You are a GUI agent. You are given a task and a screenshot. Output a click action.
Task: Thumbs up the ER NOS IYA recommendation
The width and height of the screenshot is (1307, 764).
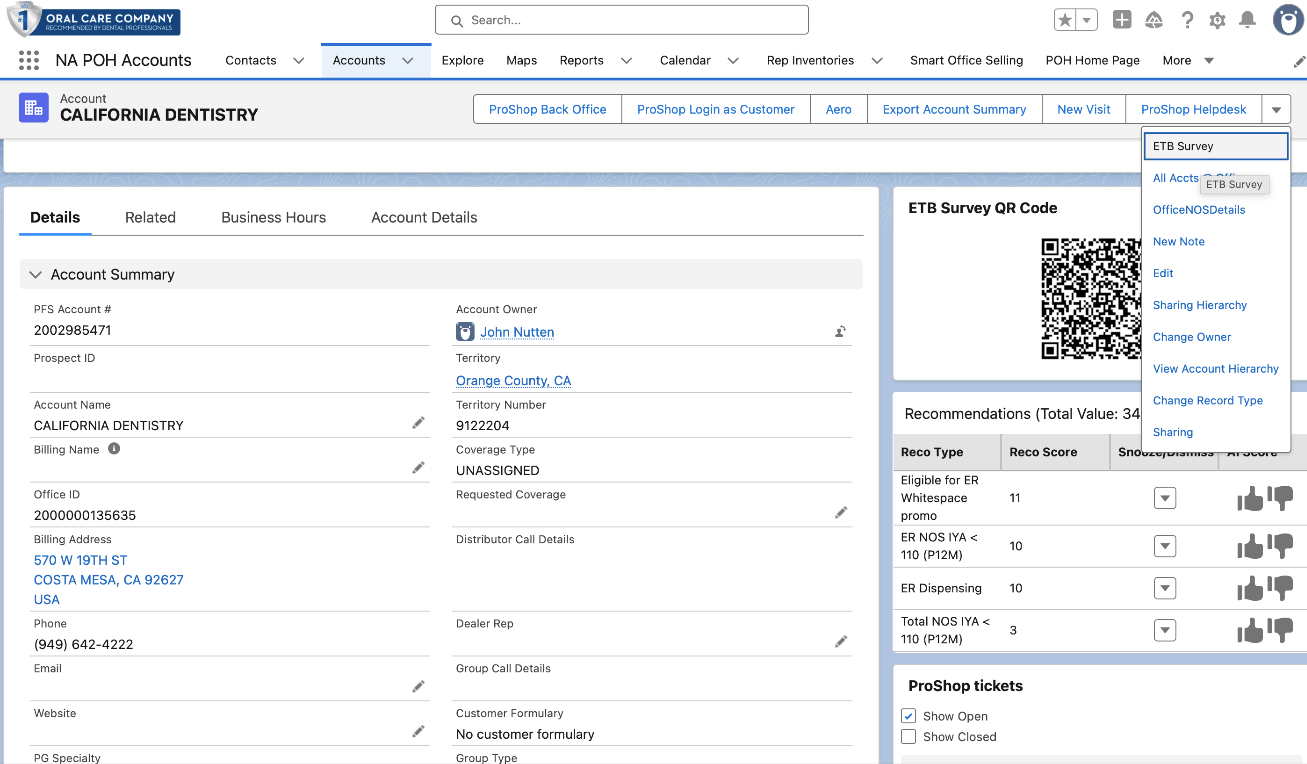click(x=1250, y=546)
